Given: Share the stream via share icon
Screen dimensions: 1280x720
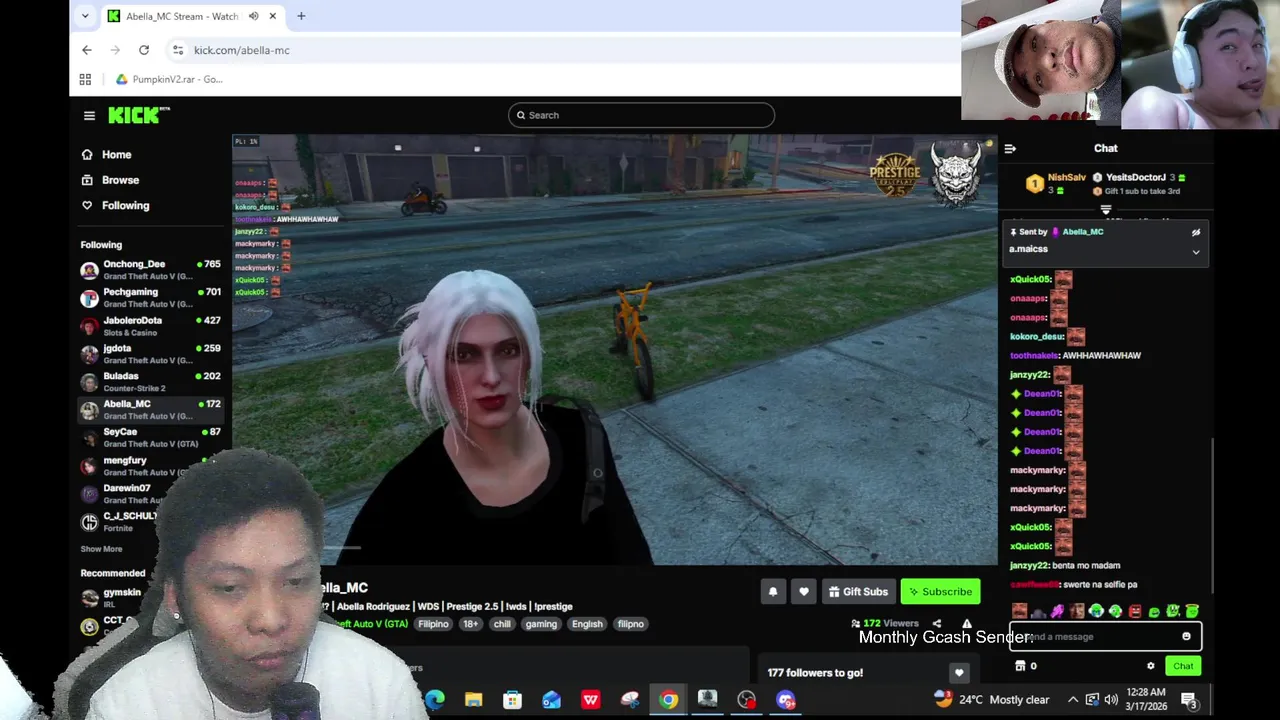Looking at the screenshot, I should [937, 624].
